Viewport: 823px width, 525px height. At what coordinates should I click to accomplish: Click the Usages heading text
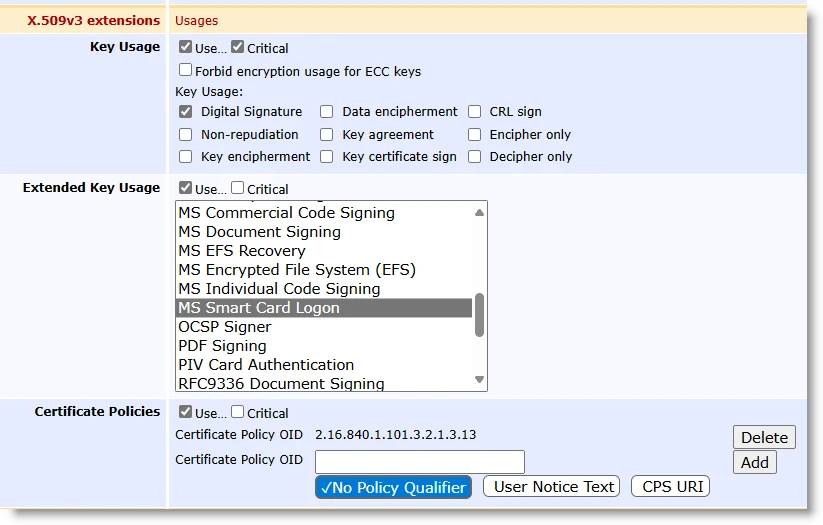(x=196, y=21)
